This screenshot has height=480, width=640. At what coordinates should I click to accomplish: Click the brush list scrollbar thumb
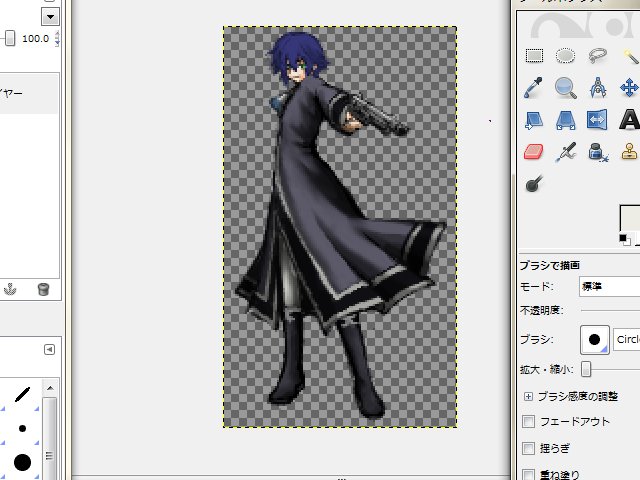click(50, 437)
